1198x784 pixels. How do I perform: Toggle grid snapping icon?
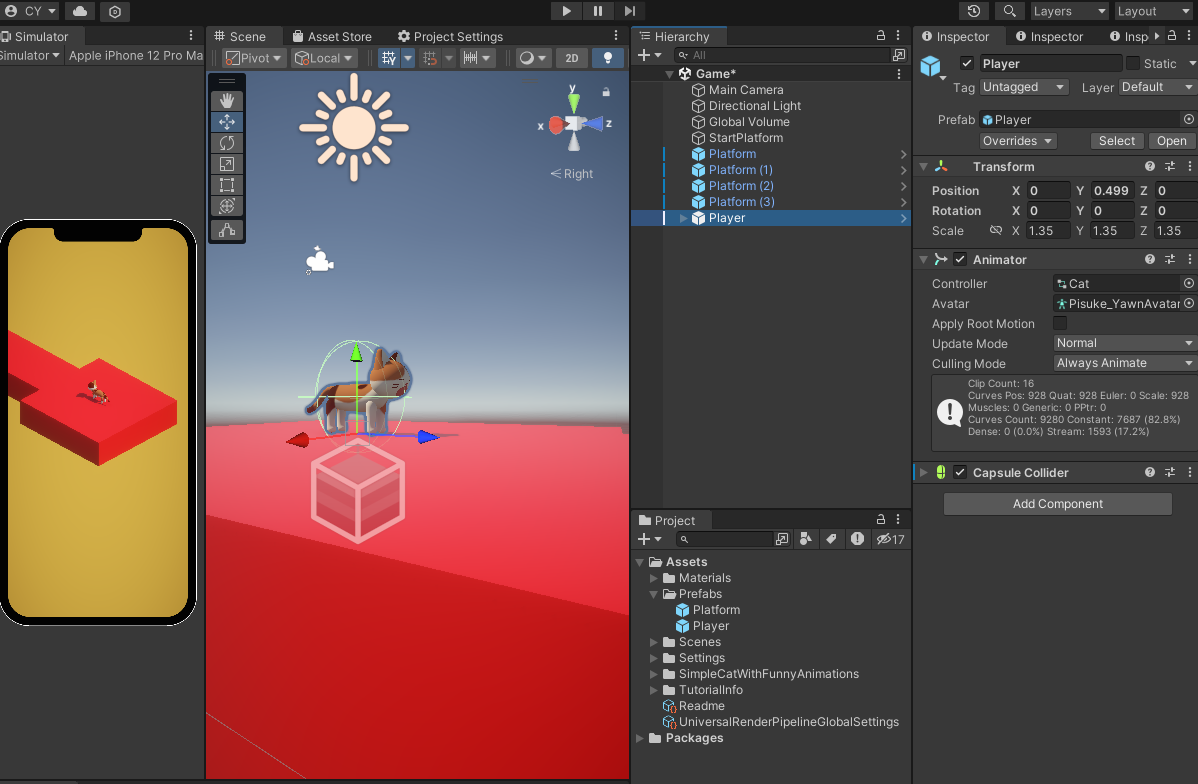[x=430, y=58]
